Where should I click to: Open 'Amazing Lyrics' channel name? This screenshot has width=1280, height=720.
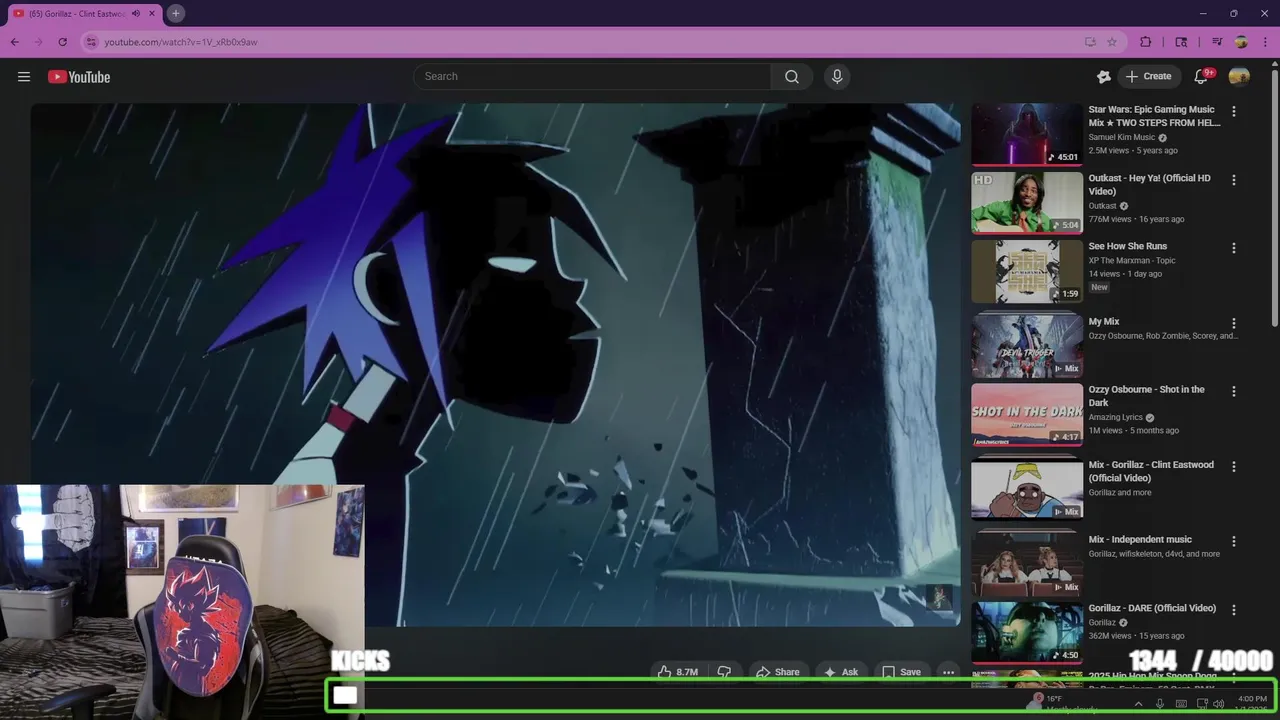[x=1117, y=417]
